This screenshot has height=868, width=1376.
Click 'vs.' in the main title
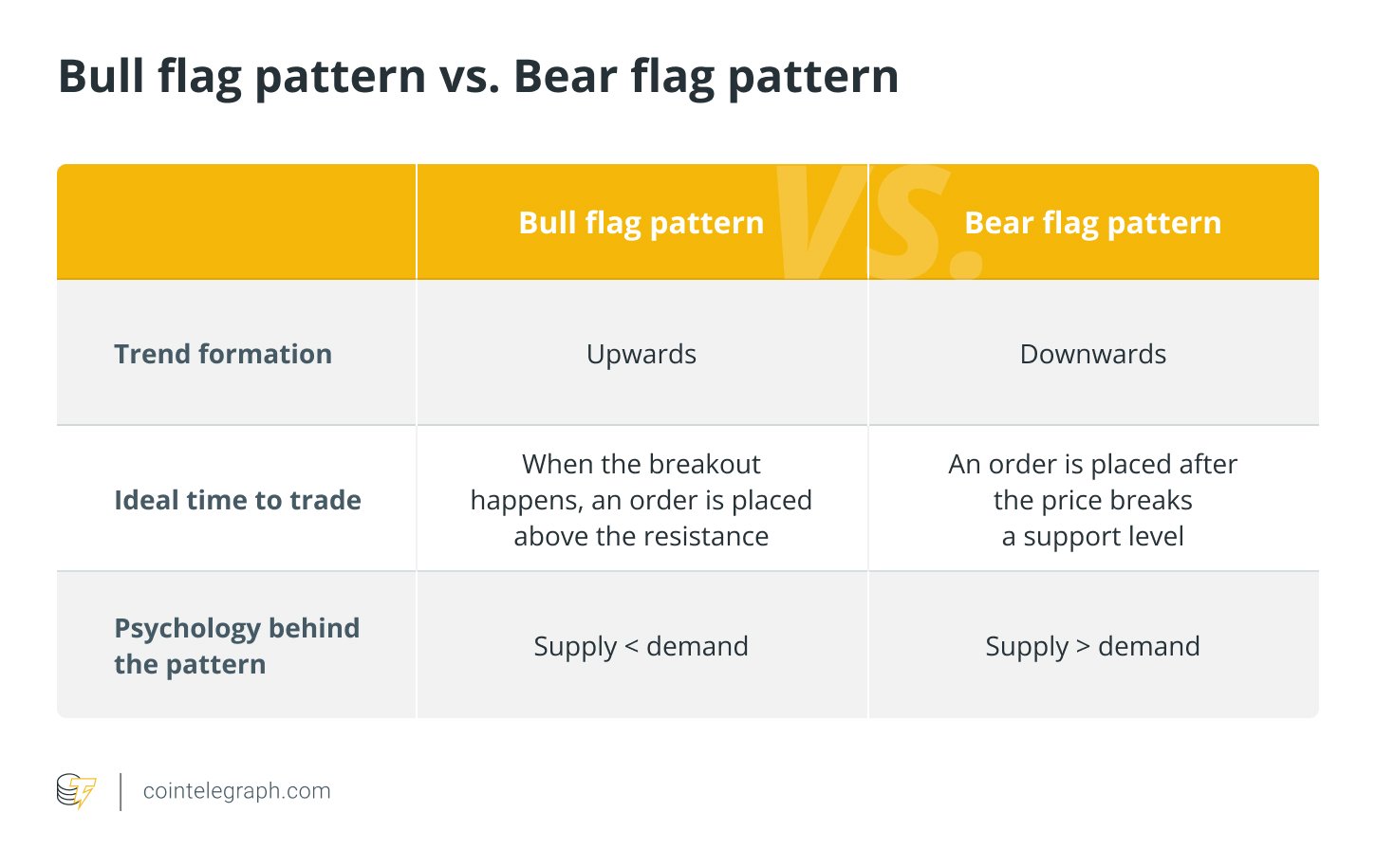469,76
